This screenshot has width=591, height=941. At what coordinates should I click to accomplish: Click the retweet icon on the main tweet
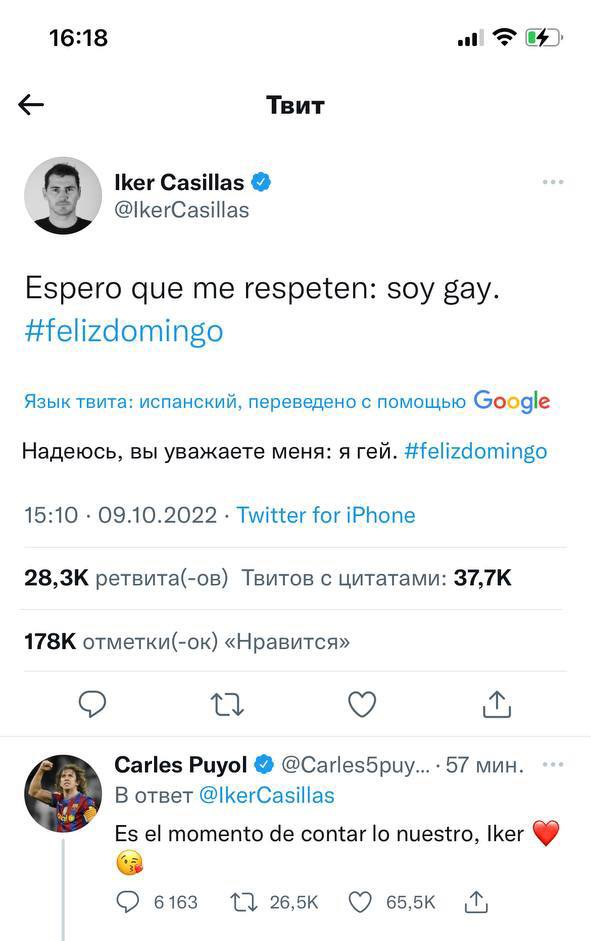click(x=227, y=704)
